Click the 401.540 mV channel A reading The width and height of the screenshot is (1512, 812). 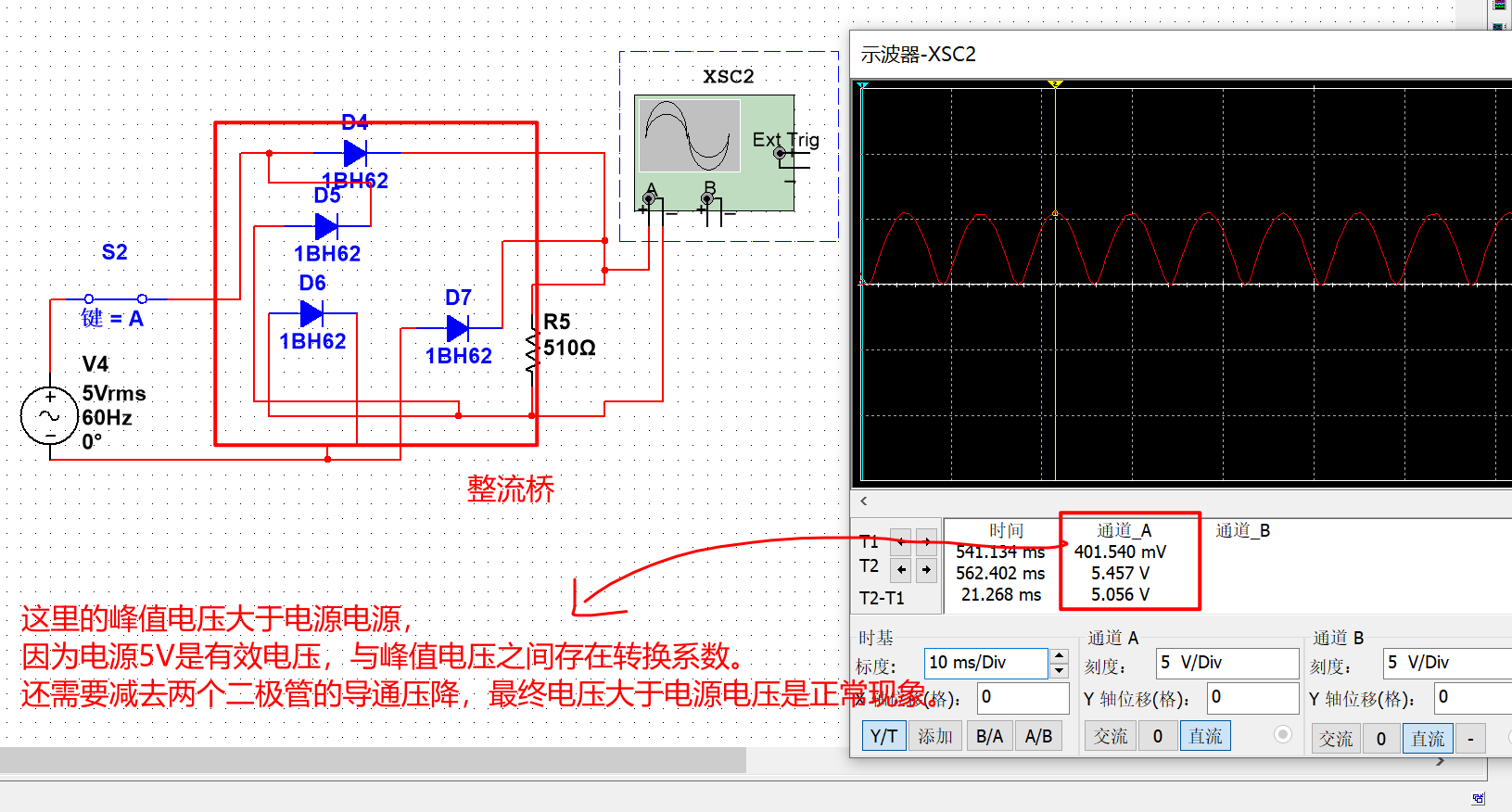click(1120, 552)
